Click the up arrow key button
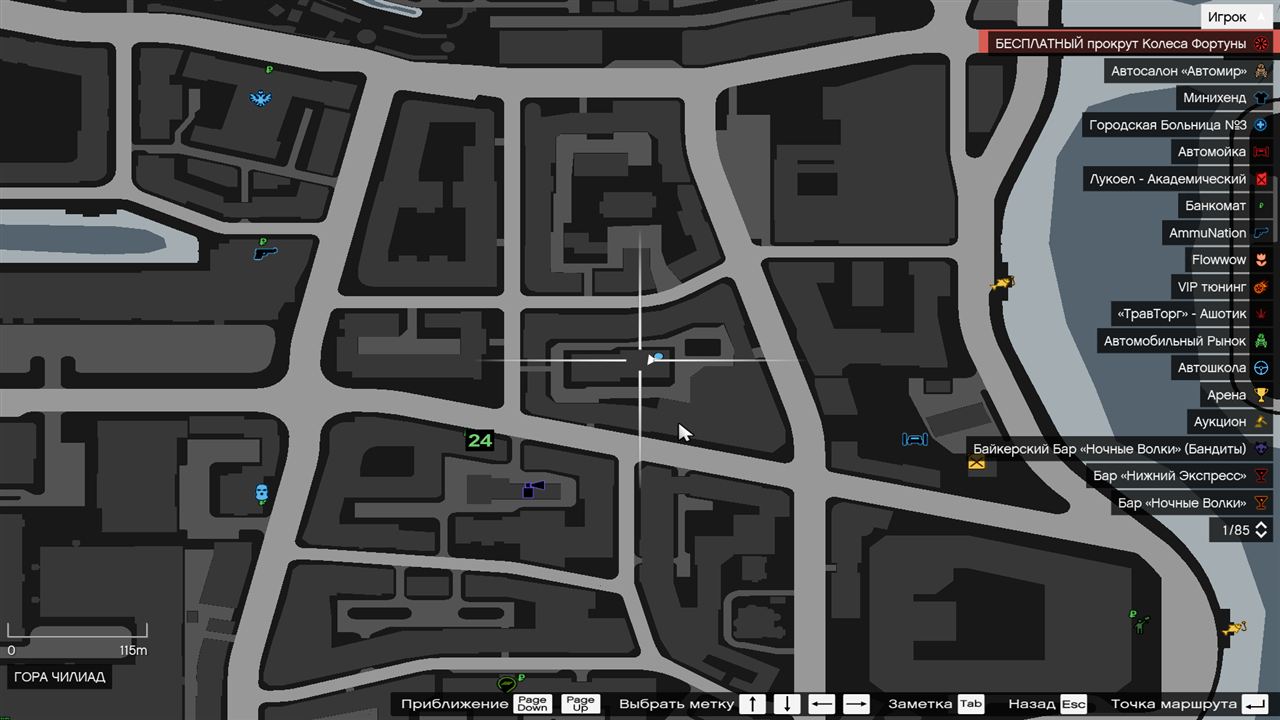Screen dimensions: 1280x720 coord(752,704)
